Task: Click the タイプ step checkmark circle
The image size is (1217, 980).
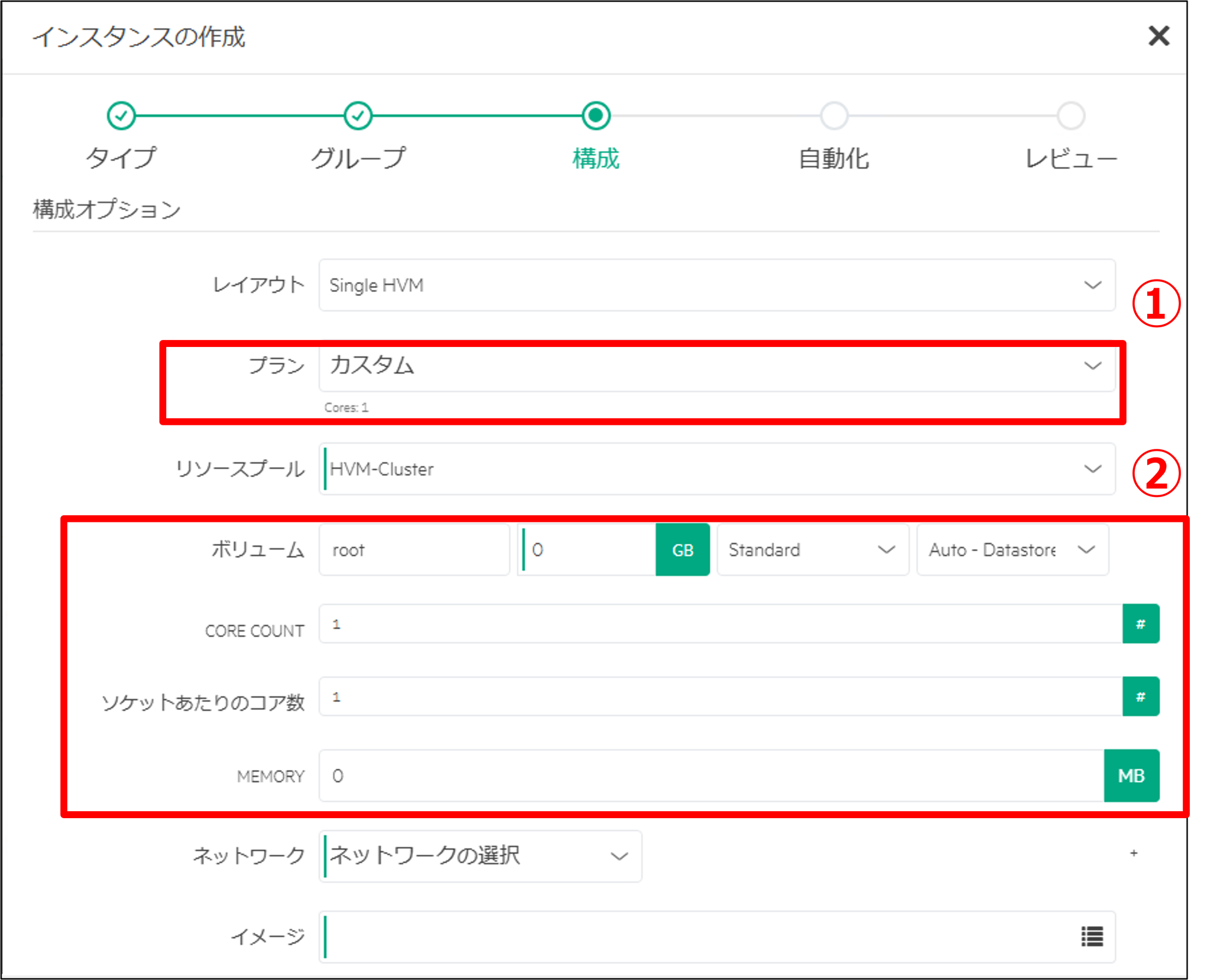Action: (121, 115)
